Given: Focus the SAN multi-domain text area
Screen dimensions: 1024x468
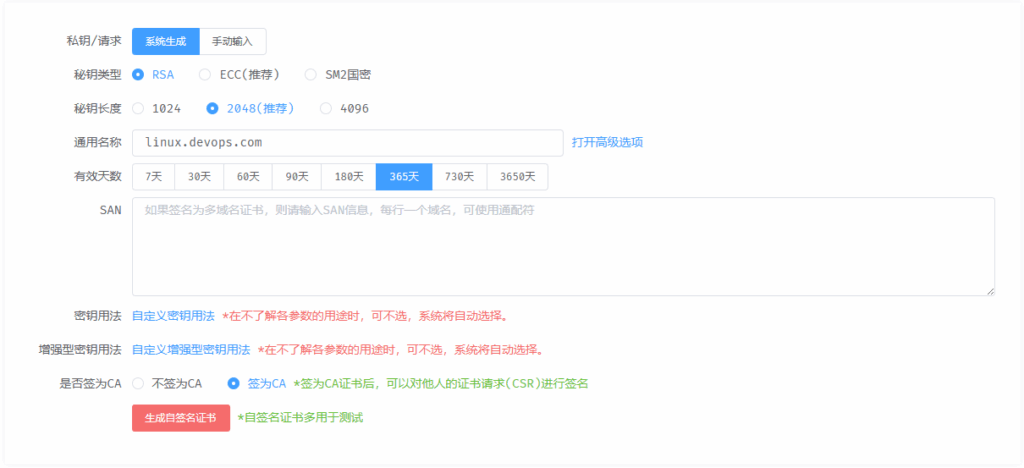Looking at the screenshot, I should 564,247.
